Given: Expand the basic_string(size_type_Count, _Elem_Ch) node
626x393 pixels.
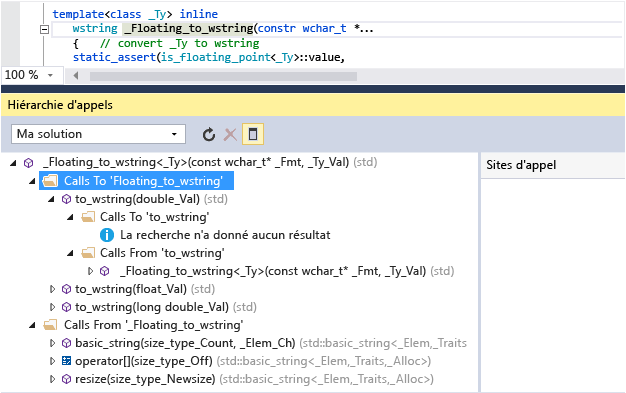Looking at the screenshot, I should pyautogui.click(x=52, y=343).
